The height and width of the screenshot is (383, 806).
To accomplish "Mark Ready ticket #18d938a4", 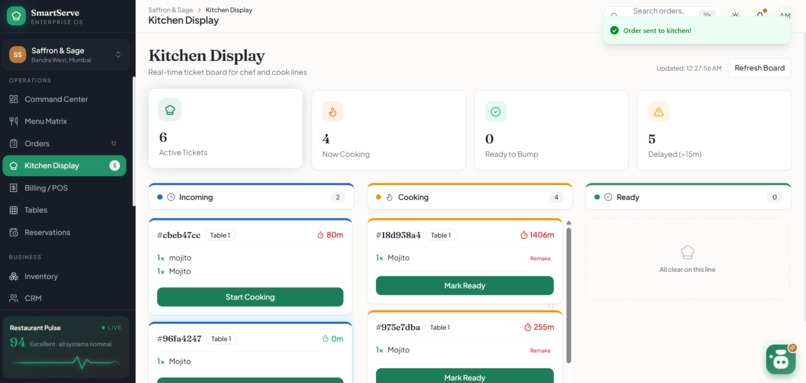I will (465, 286).
